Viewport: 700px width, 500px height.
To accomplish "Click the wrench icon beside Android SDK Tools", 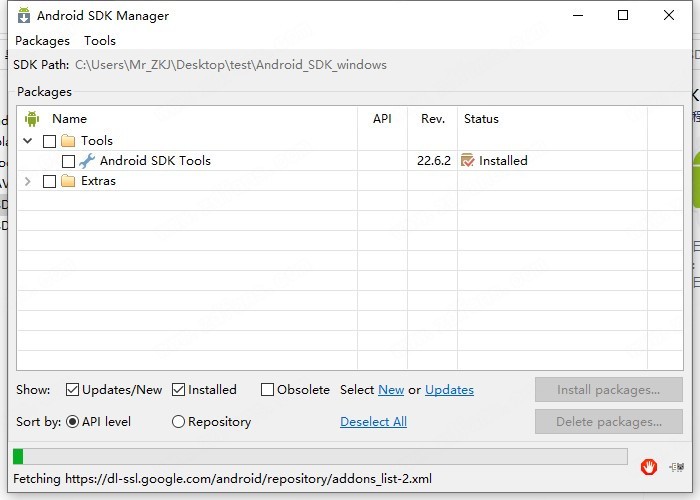I will pyautogui.click(x=87, y=161).
